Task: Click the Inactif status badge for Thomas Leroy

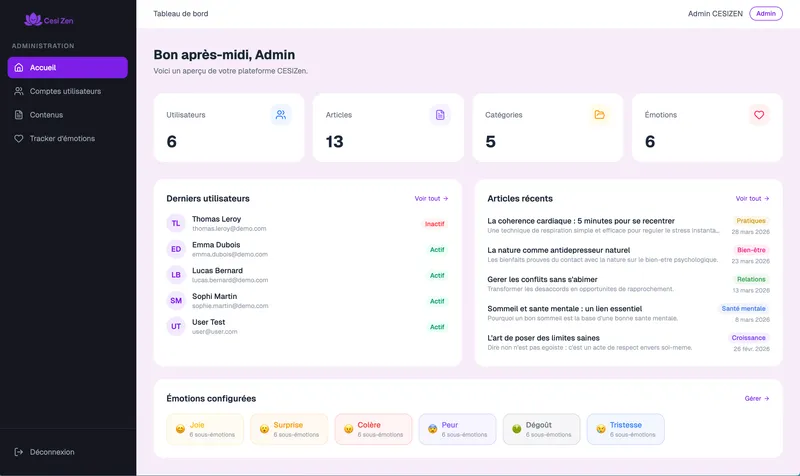Action: 435,224
